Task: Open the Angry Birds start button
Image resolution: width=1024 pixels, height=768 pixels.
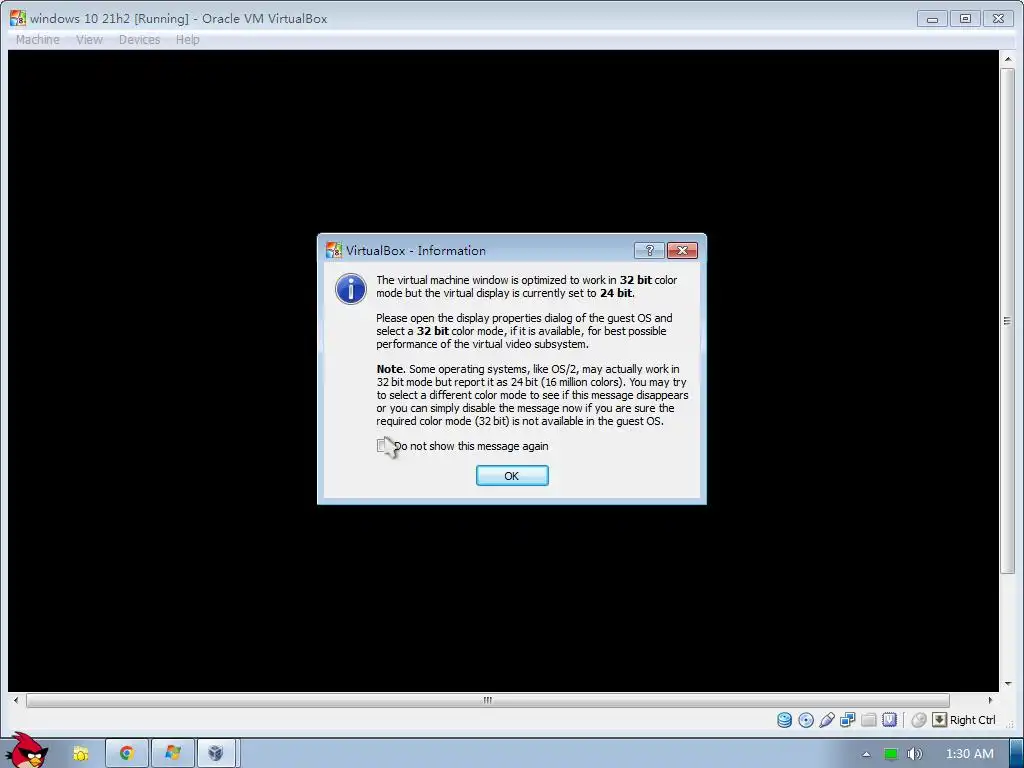Action: [x=26, y=751]
